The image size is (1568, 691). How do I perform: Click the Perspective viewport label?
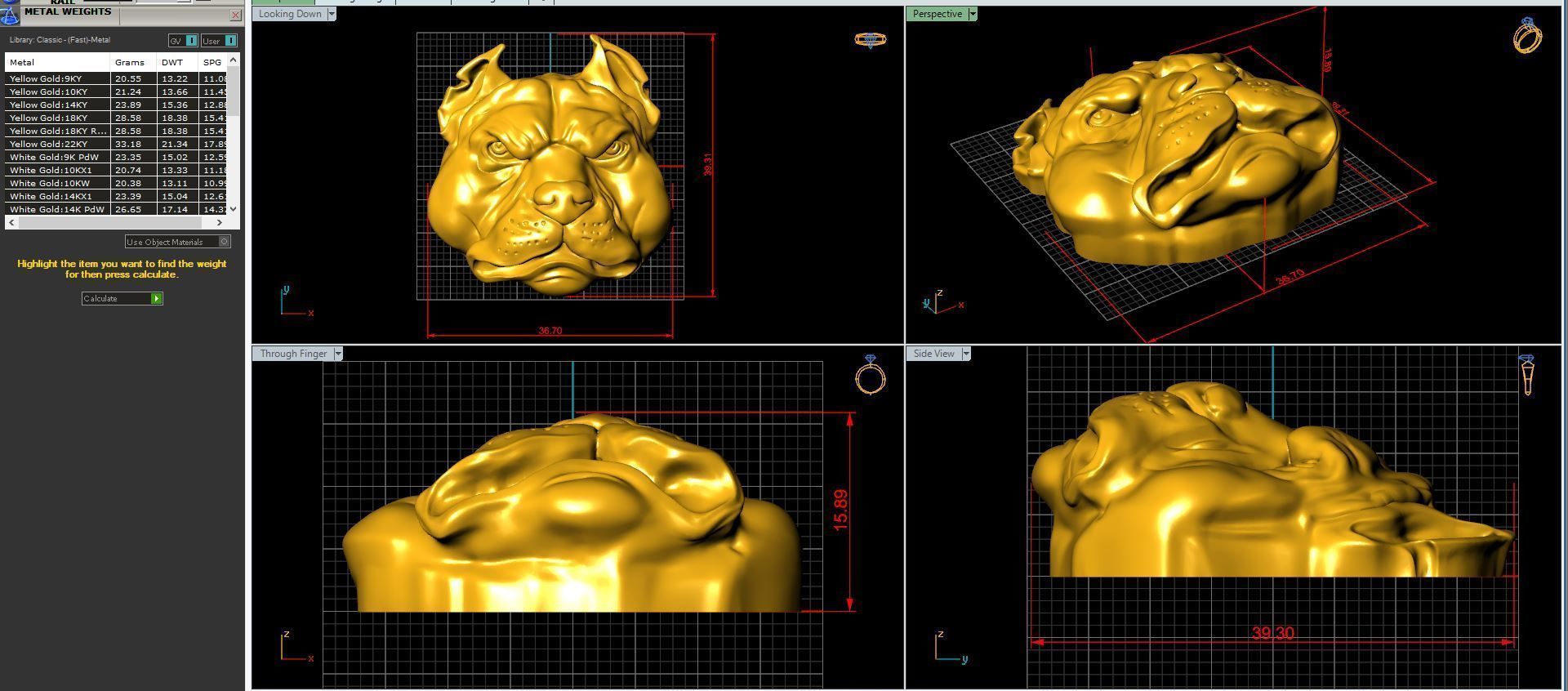(x=937, y=14)
